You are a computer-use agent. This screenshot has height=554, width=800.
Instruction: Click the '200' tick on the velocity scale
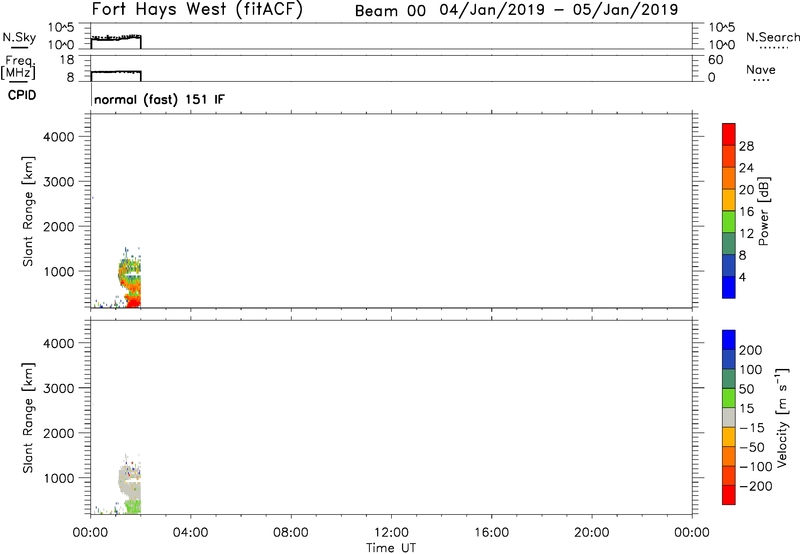(751, 350)
